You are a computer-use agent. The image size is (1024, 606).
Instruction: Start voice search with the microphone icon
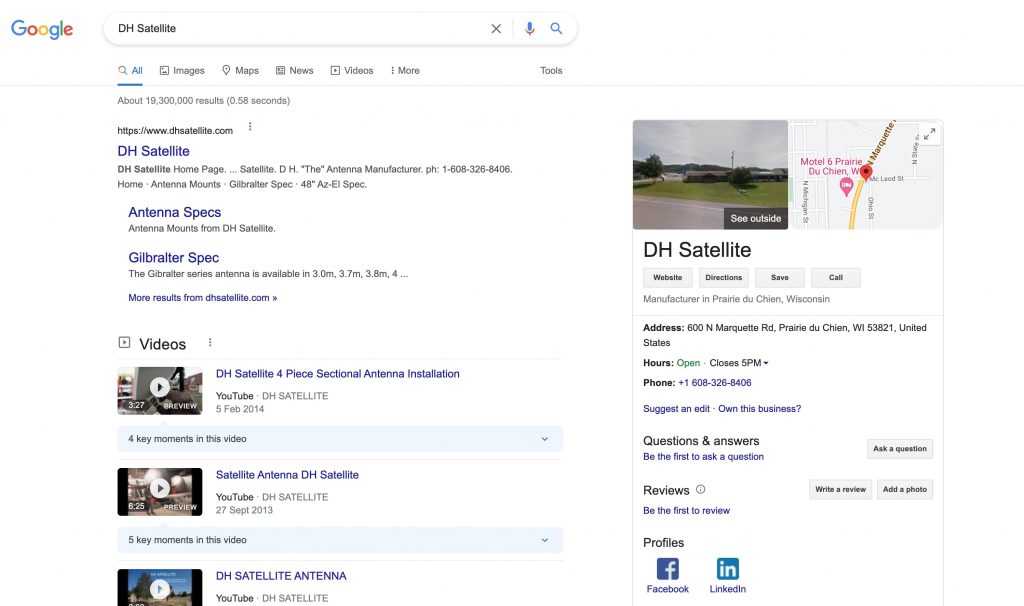(x=530, y=29)
